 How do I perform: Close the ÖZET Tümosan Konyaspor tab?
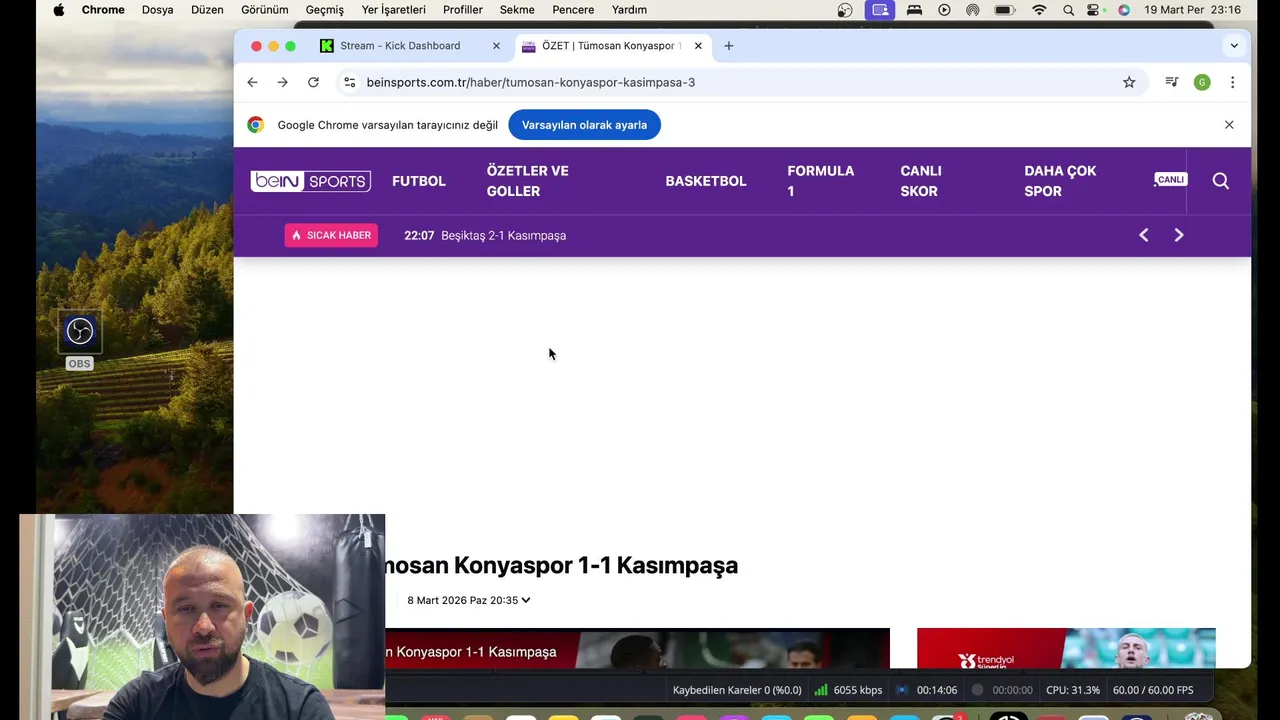click(x=698, y=46)
